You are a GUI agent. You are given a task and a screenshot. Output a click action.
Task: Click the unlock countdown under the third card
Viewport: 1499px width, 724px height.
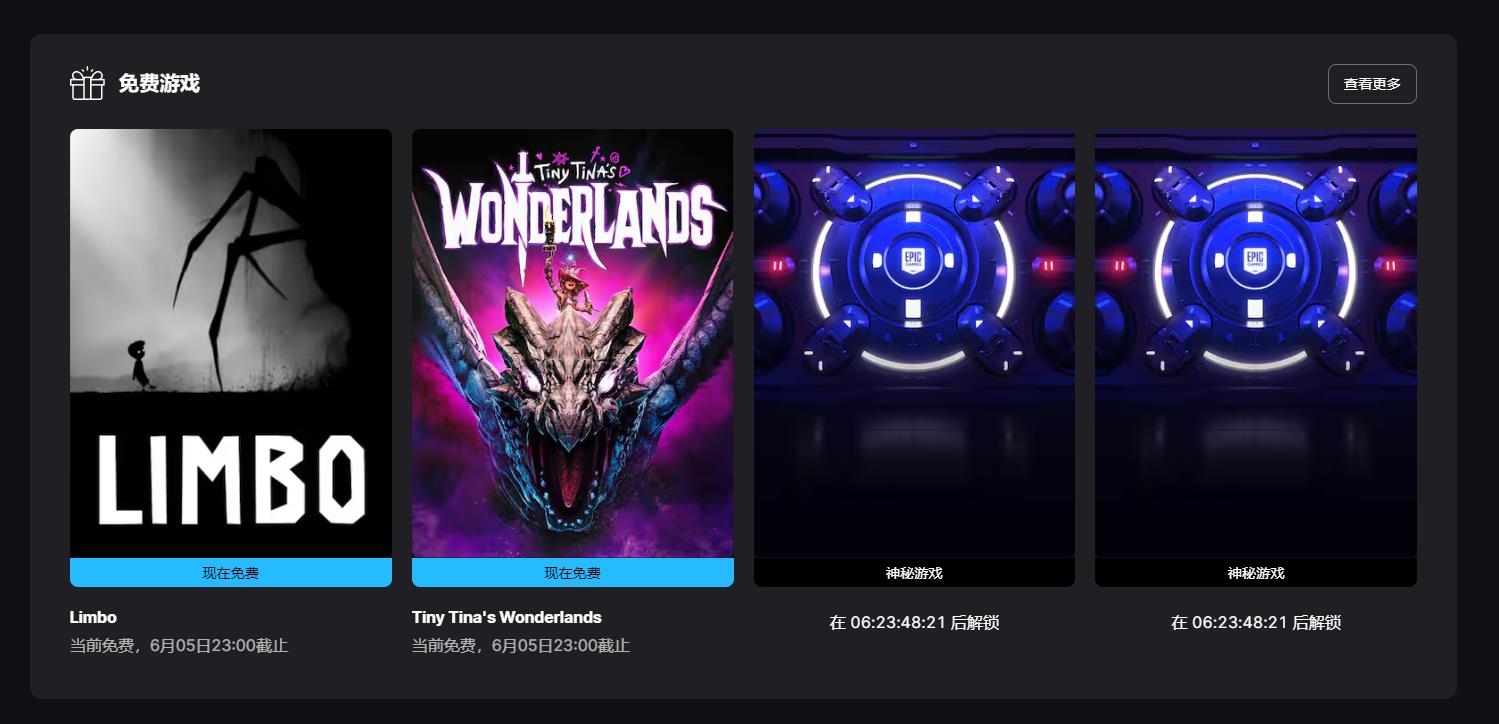tap(914, 622)
